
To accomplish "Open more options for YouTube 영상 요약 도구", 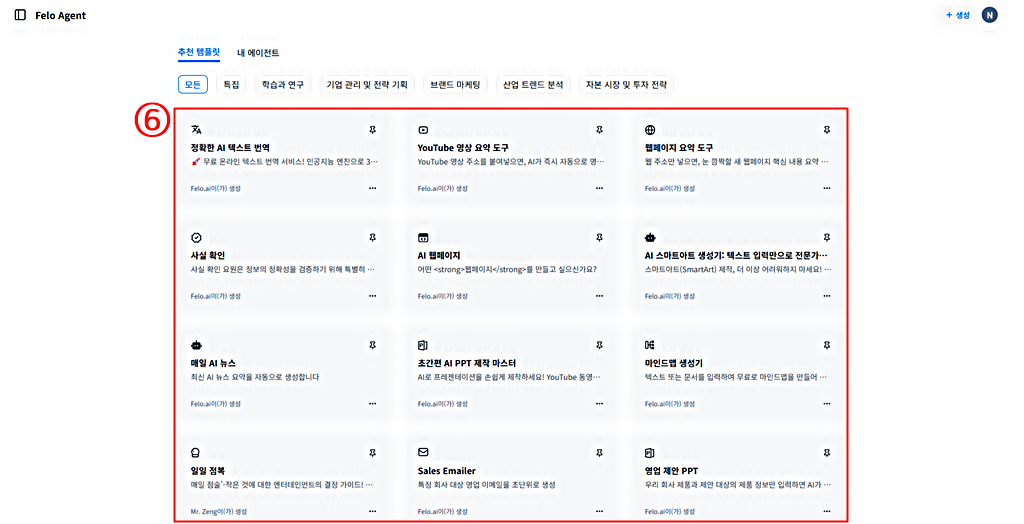I will [600, 188].
